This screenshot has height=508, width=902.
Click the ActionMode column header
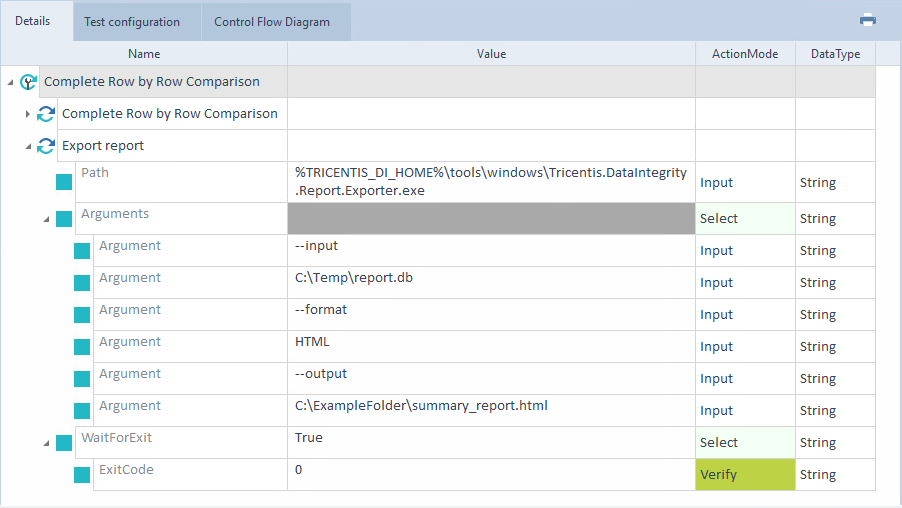[x=745, y=54]
